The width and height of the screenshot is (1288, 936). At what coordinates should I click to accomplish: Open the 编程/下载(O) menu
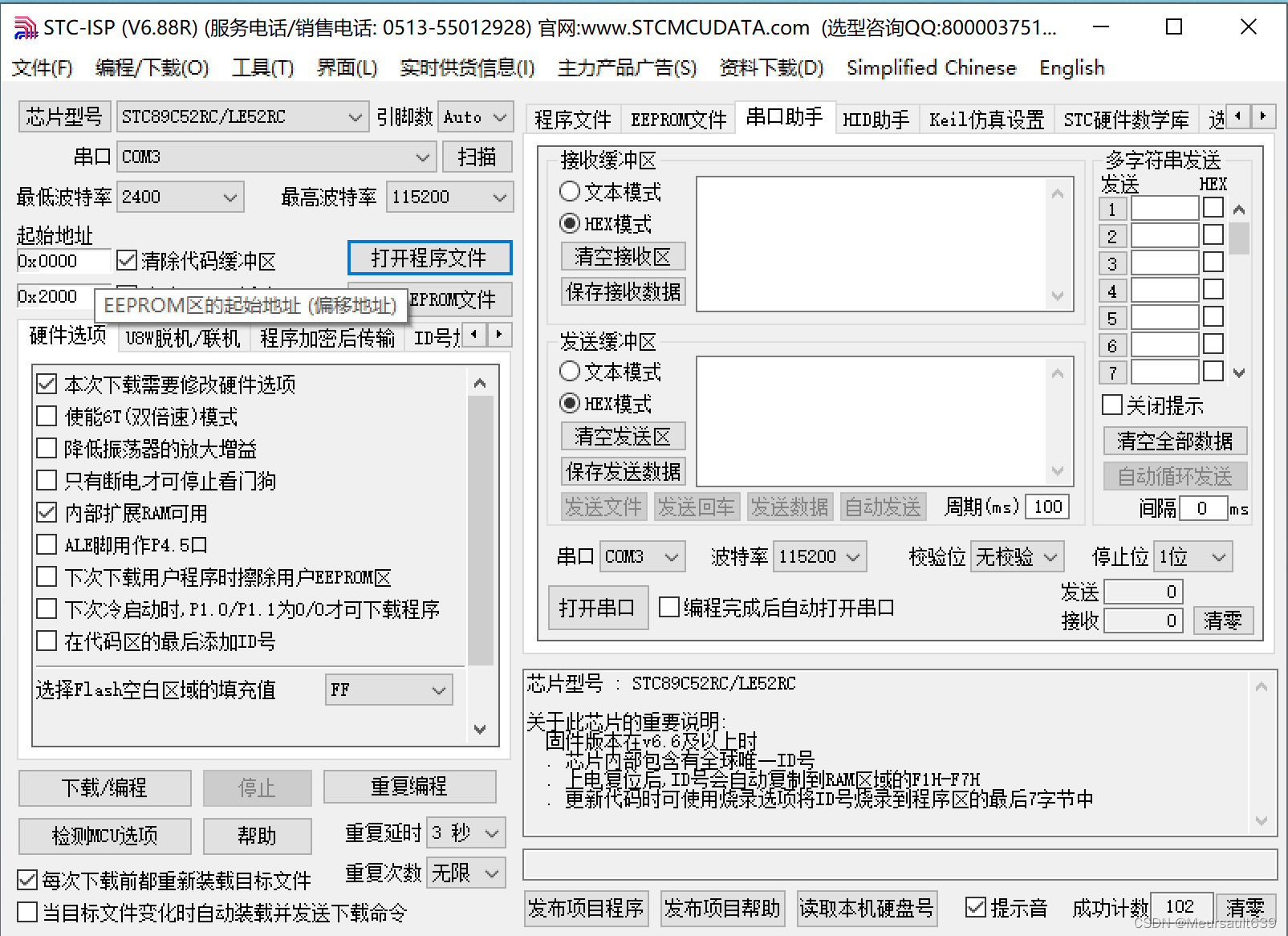click(152, 67)
